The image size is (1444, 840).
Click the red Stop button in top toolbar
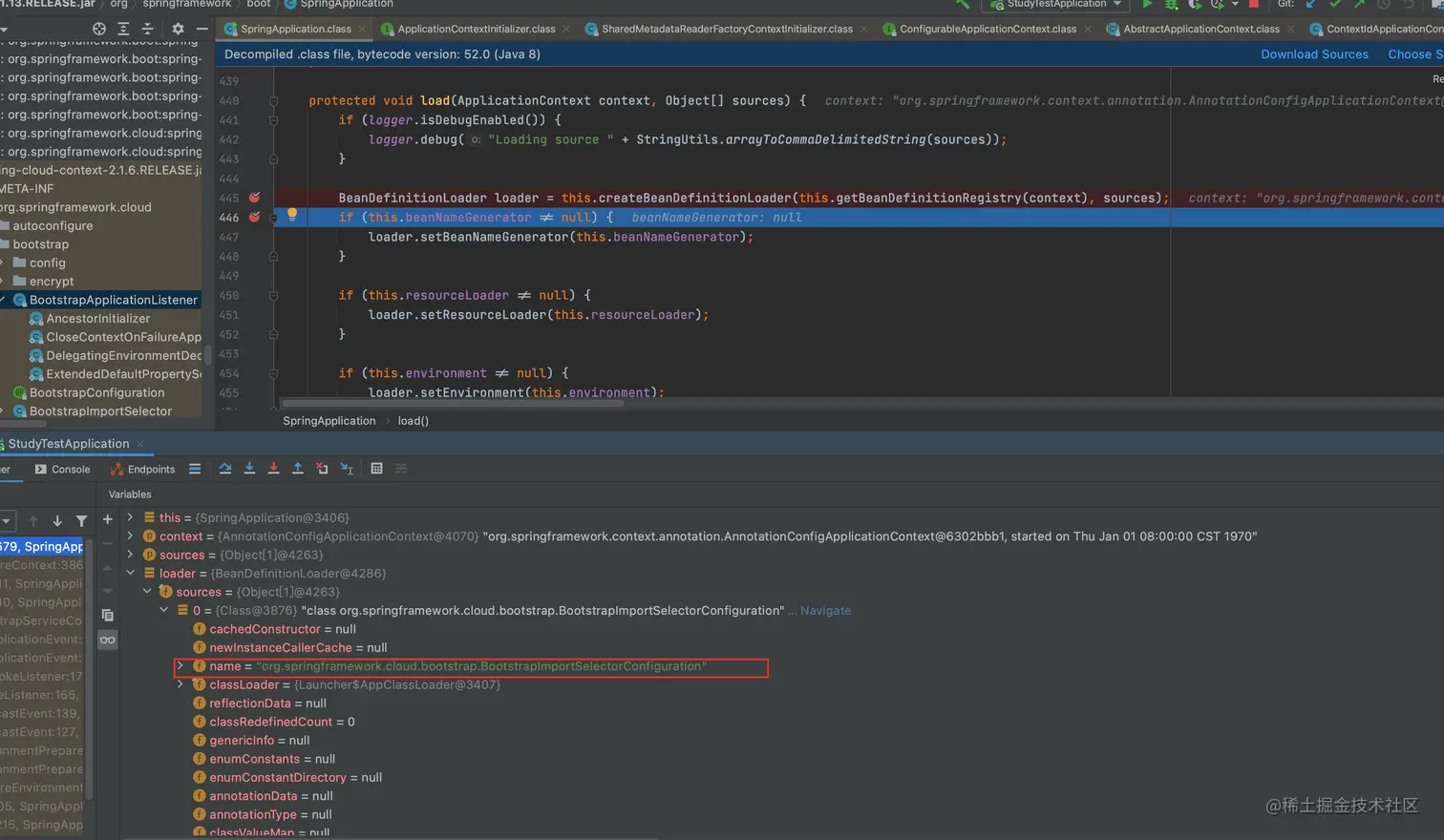tap(1254, 5)
